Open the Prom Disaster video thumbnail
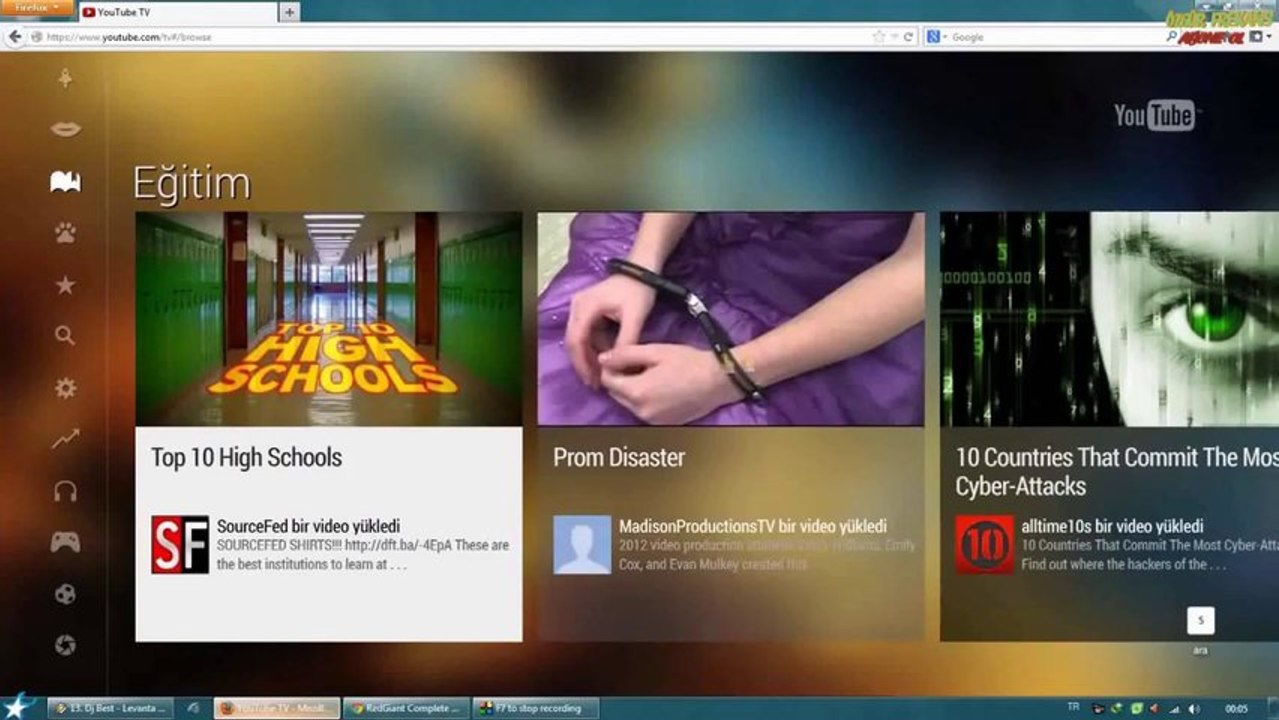Screen dimensions: 1279x720 [x=731, y=319]
